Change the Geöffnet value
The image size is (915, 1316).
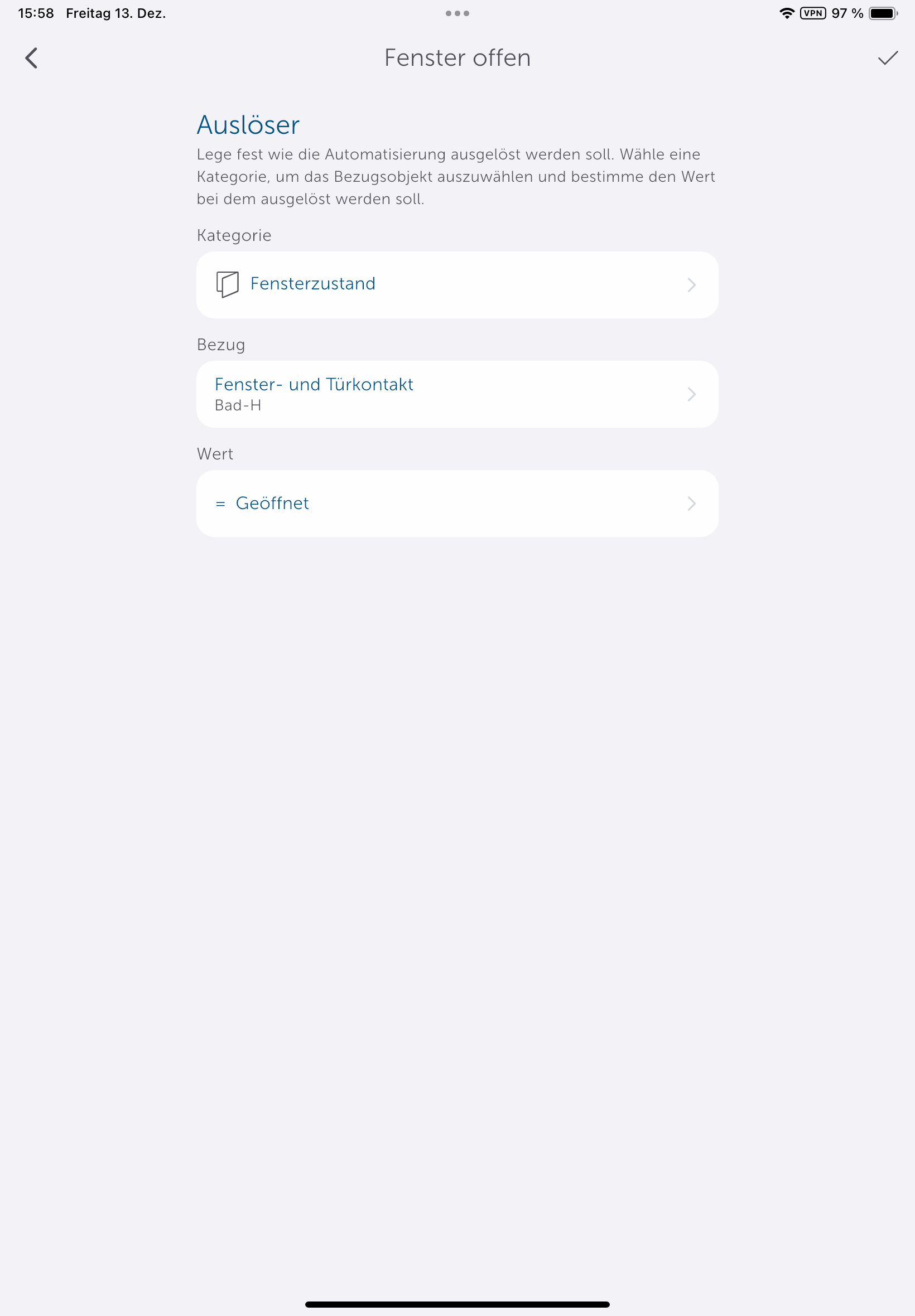coord(272,503)
